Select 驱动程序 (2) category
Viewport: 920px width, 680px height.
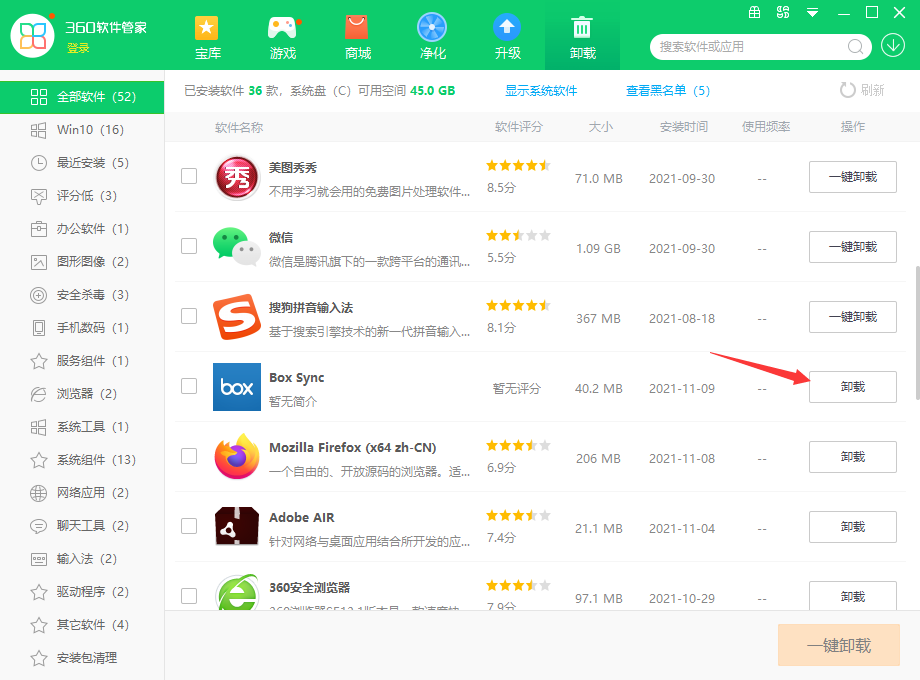click(x=82, y=591)
